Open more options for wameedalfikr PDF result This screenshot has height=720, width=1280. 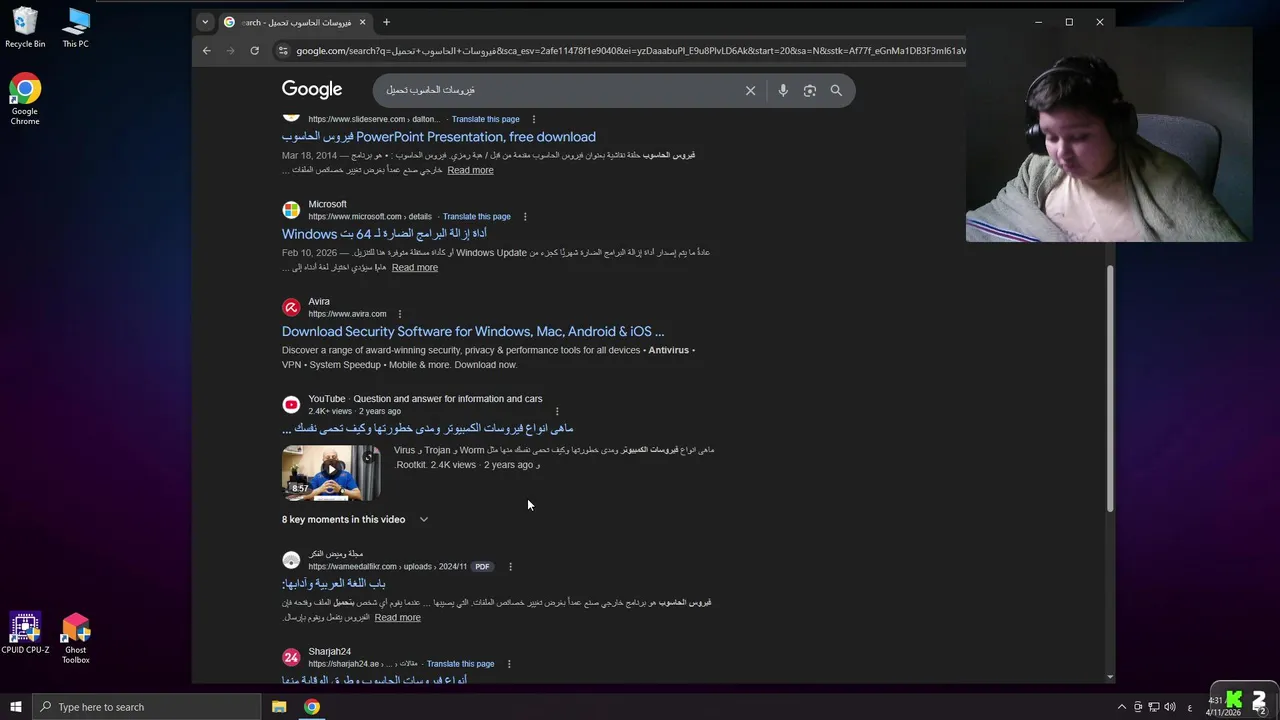point(510,567)
